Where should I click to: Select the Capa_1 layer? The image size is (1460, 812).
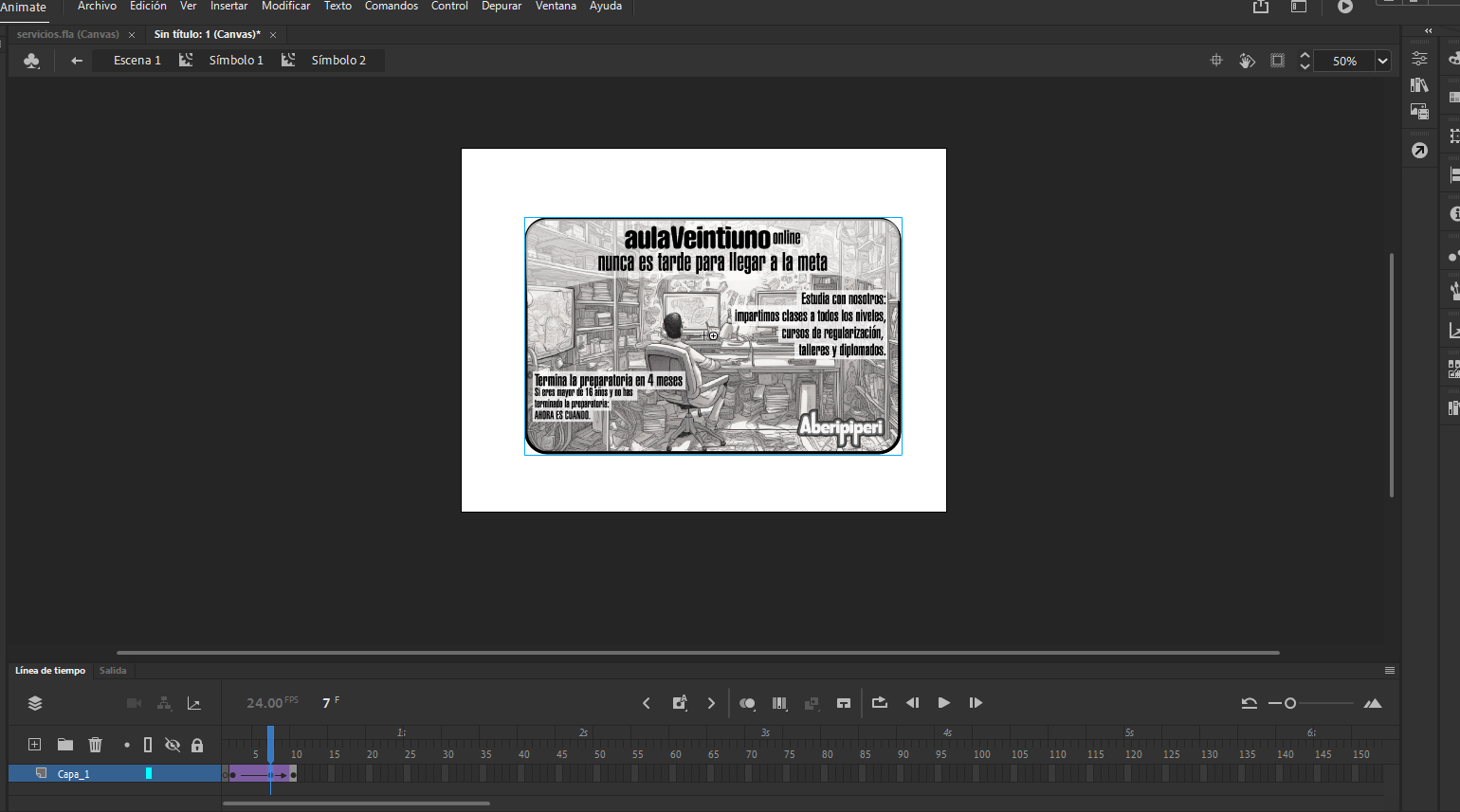(74, 773)
